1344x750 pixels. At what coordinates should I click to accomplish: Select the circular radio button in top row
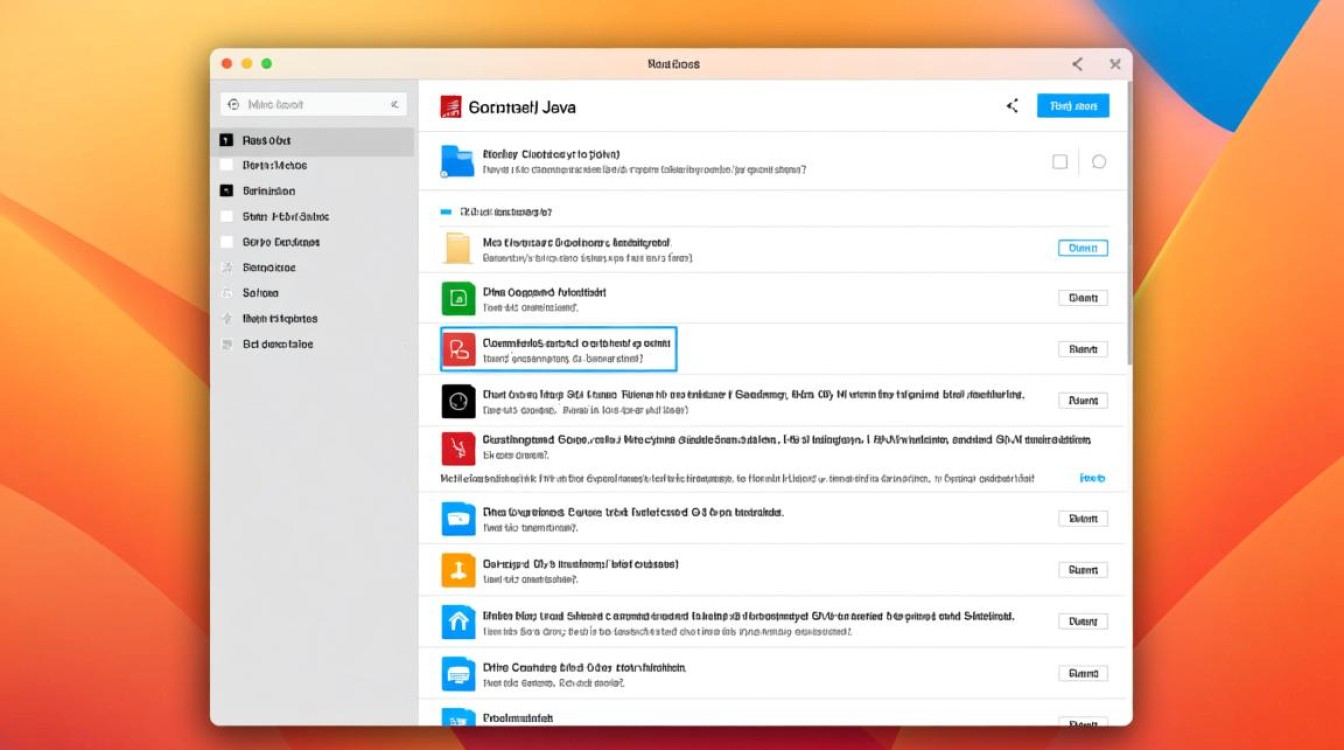click(x=1099, y=162)
